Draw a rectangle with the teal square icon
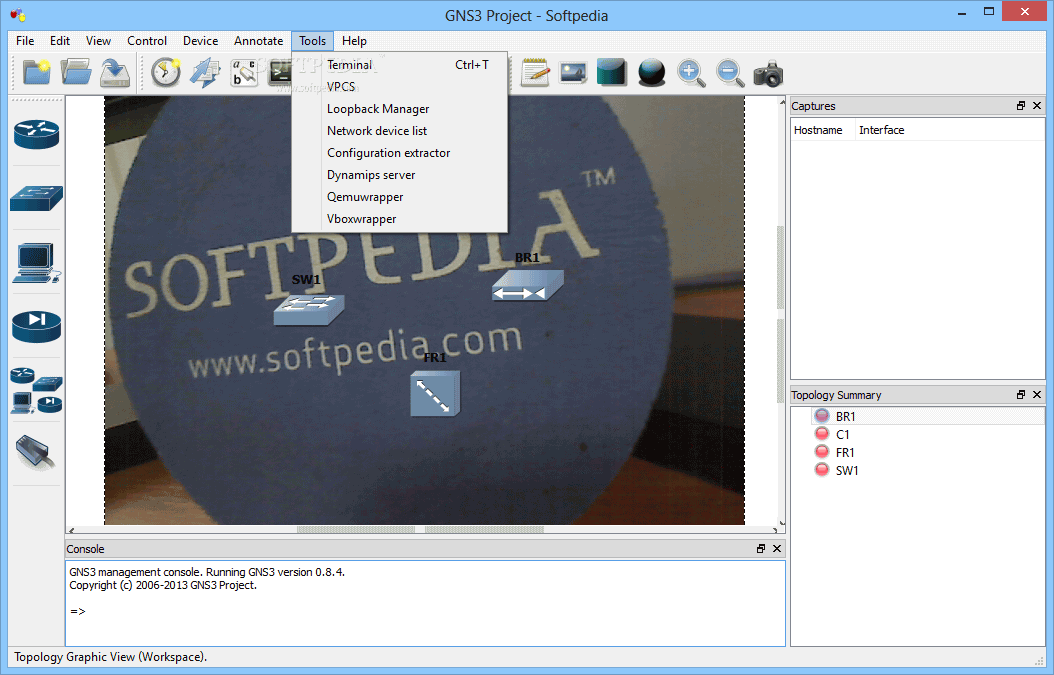The image size is (1054, 675). click(x=612, y=73)
